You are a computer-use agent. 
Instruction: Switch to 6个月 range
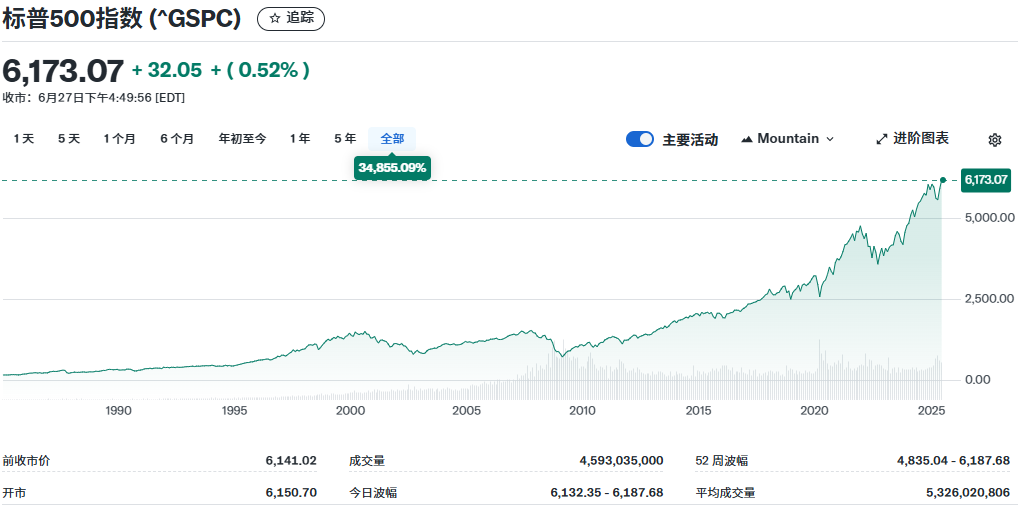click(x=177, y=138)
